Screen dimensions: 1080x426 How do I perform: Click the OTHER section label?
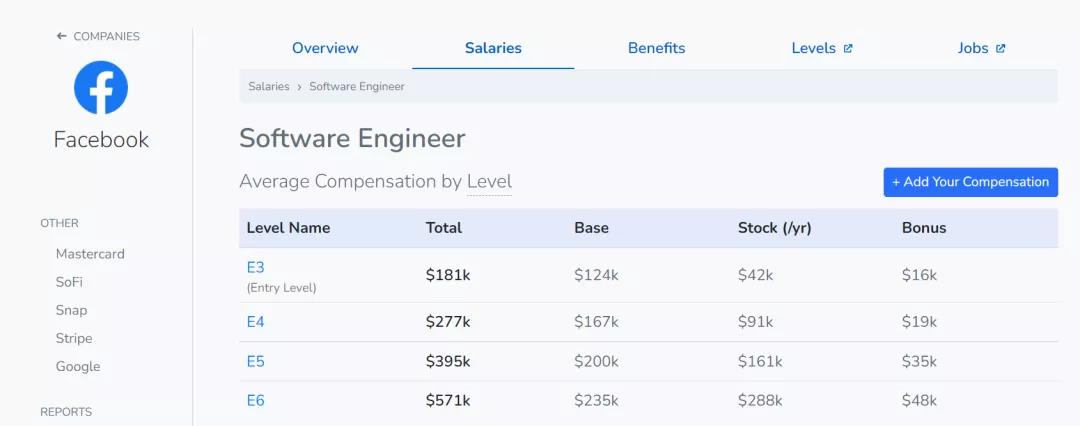pyautogui.click(x=59, y=223)
